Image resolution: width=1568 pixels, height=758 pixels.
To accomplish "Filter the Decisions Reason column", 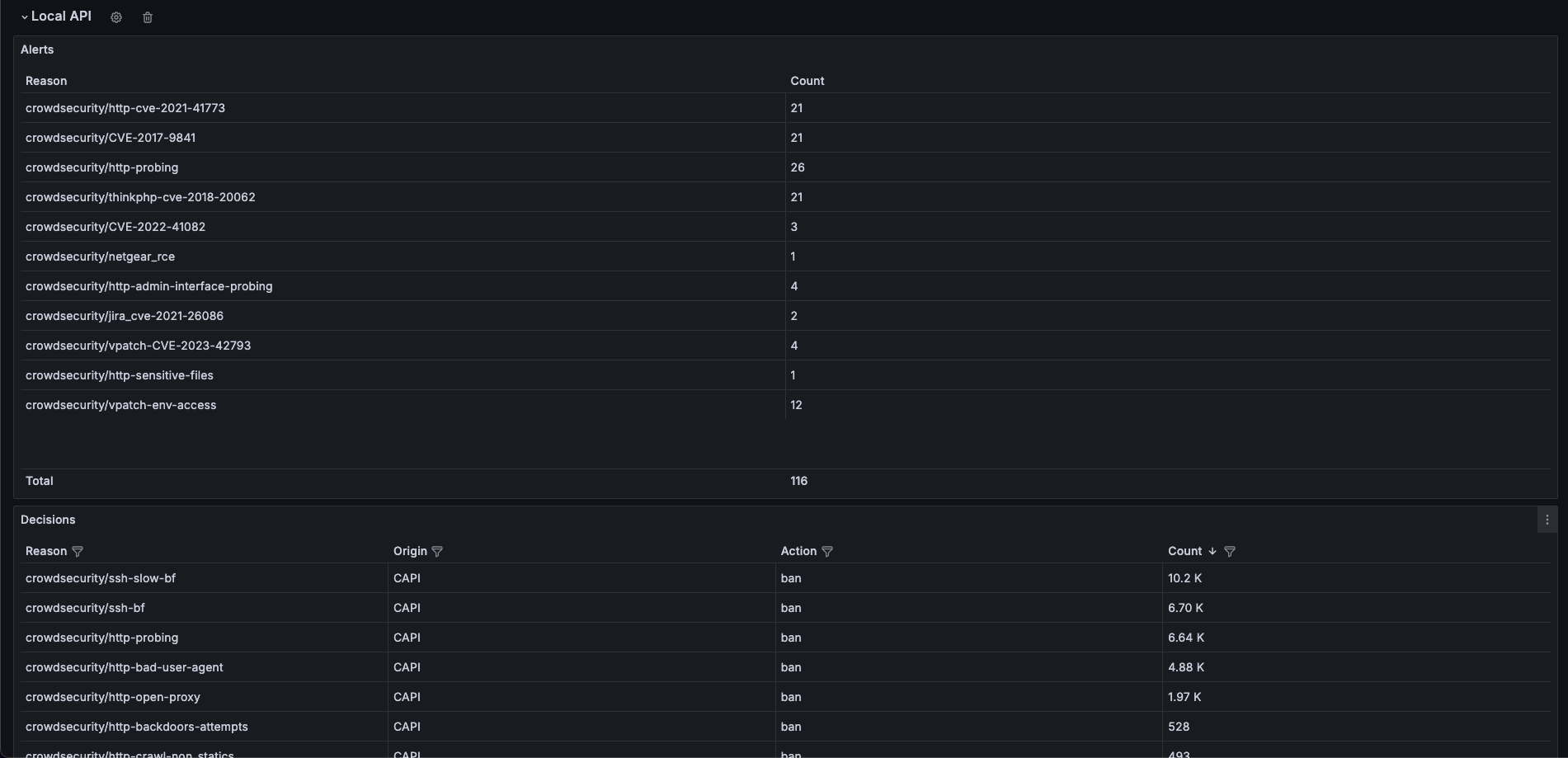I will tap(78, 552).
